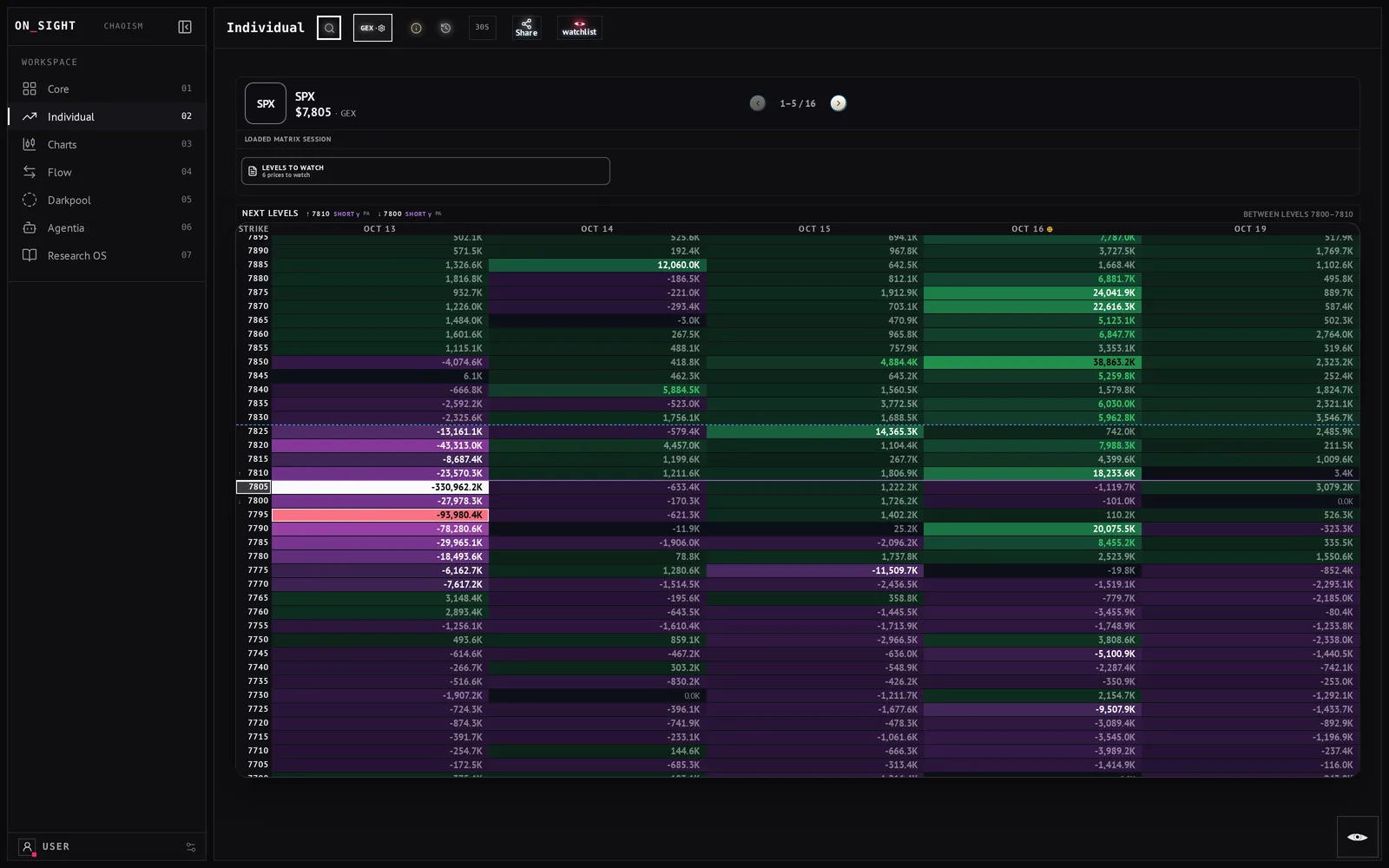This screenshot has width=1389, height=868.
Task: Click the 38,863.2K cell in OCT 16
Action: point(1032,362)
